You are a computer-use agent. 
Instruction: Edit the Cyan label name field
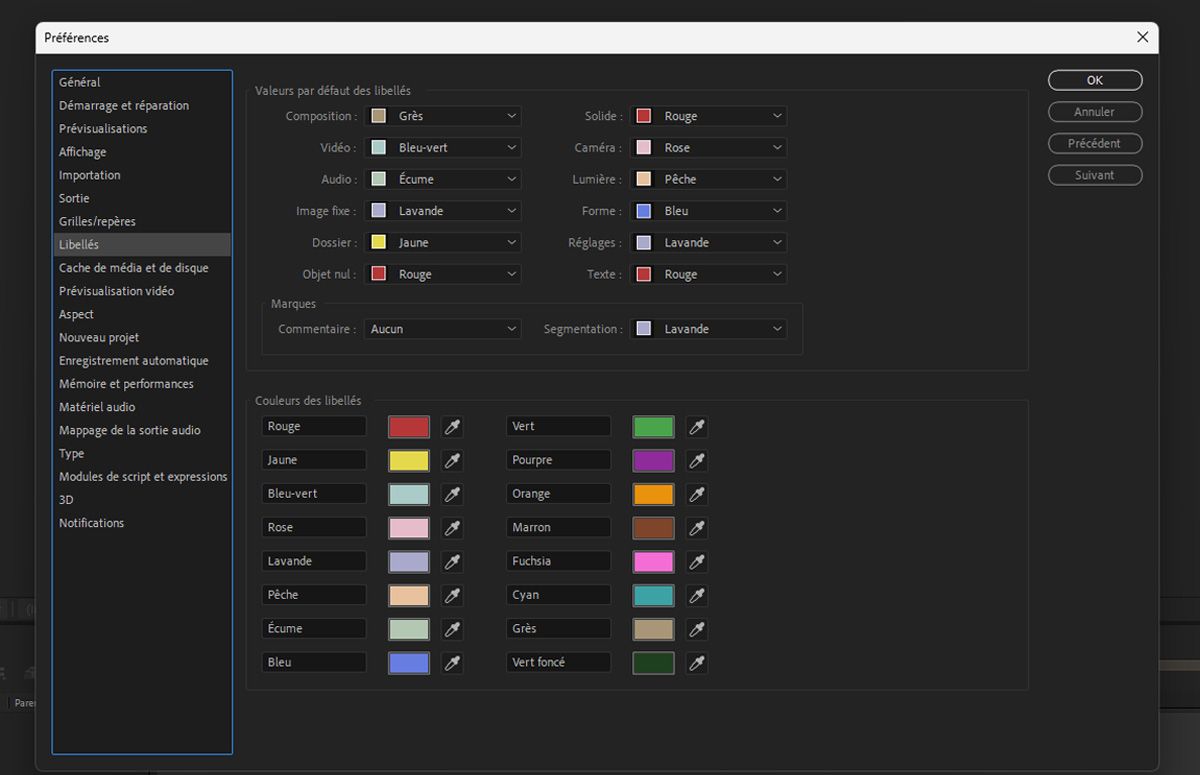(x=559, y=595)
